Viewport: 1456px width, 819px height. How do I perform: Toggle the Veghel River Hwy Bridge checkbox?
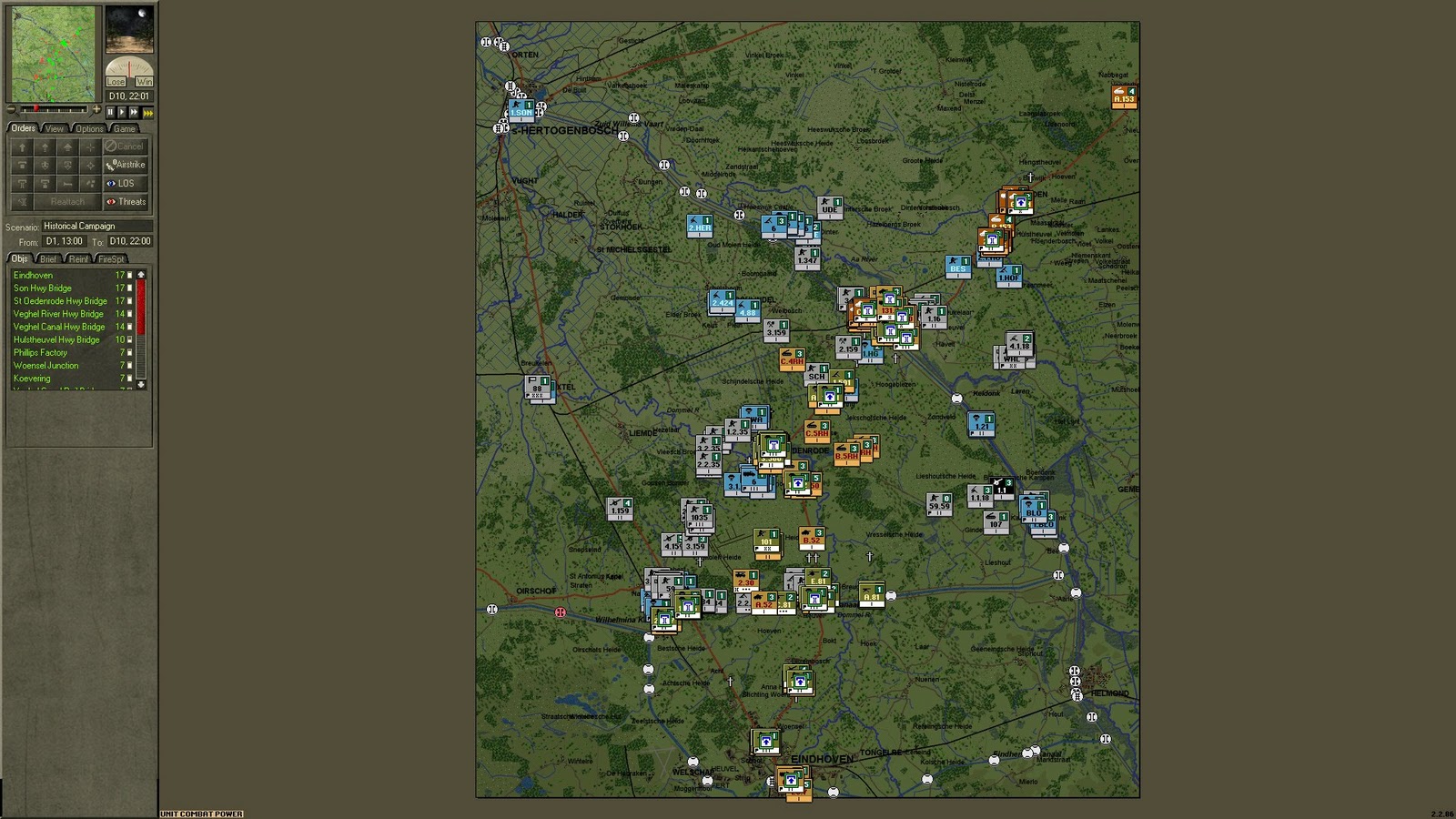pos(129,314)
